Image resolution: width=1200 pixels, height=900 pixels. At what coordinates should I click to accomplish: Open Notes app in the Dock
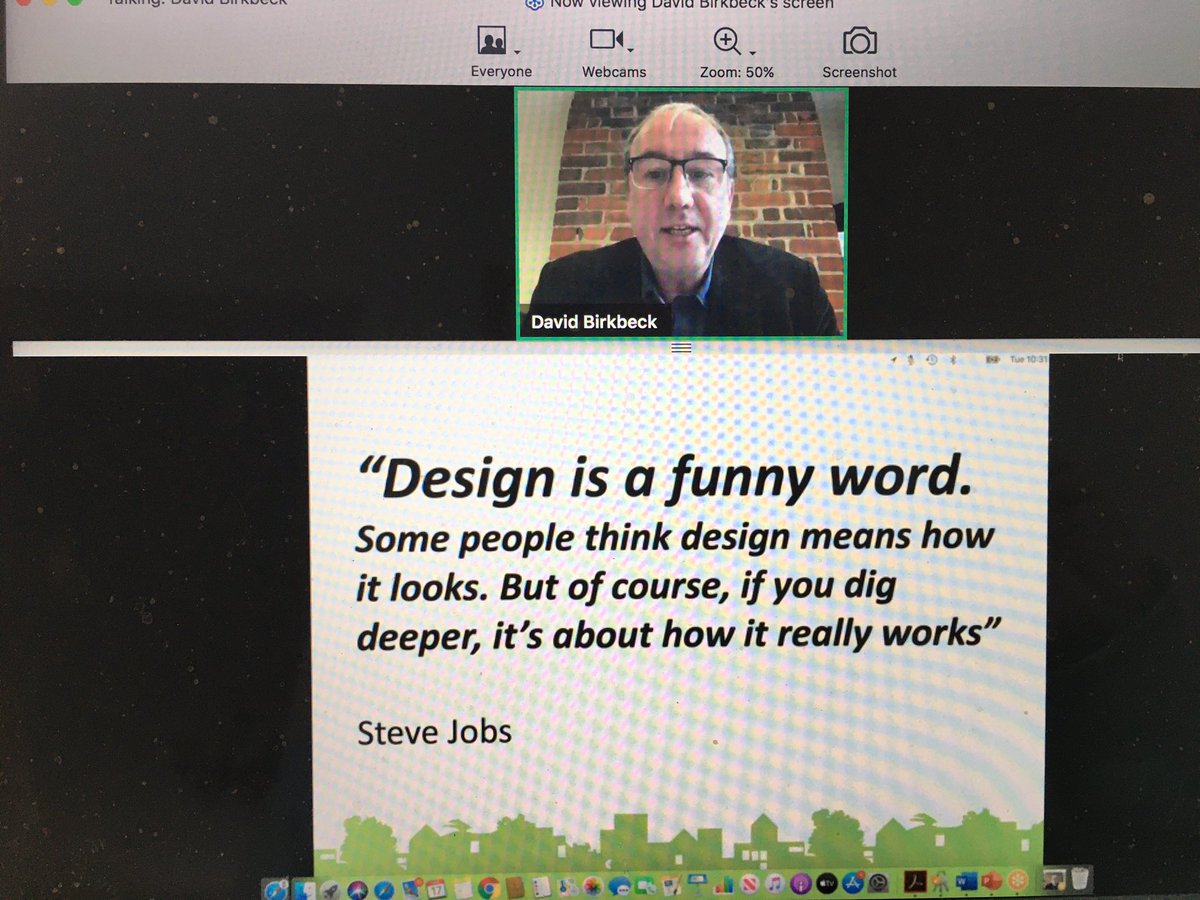tap(463, 888)
